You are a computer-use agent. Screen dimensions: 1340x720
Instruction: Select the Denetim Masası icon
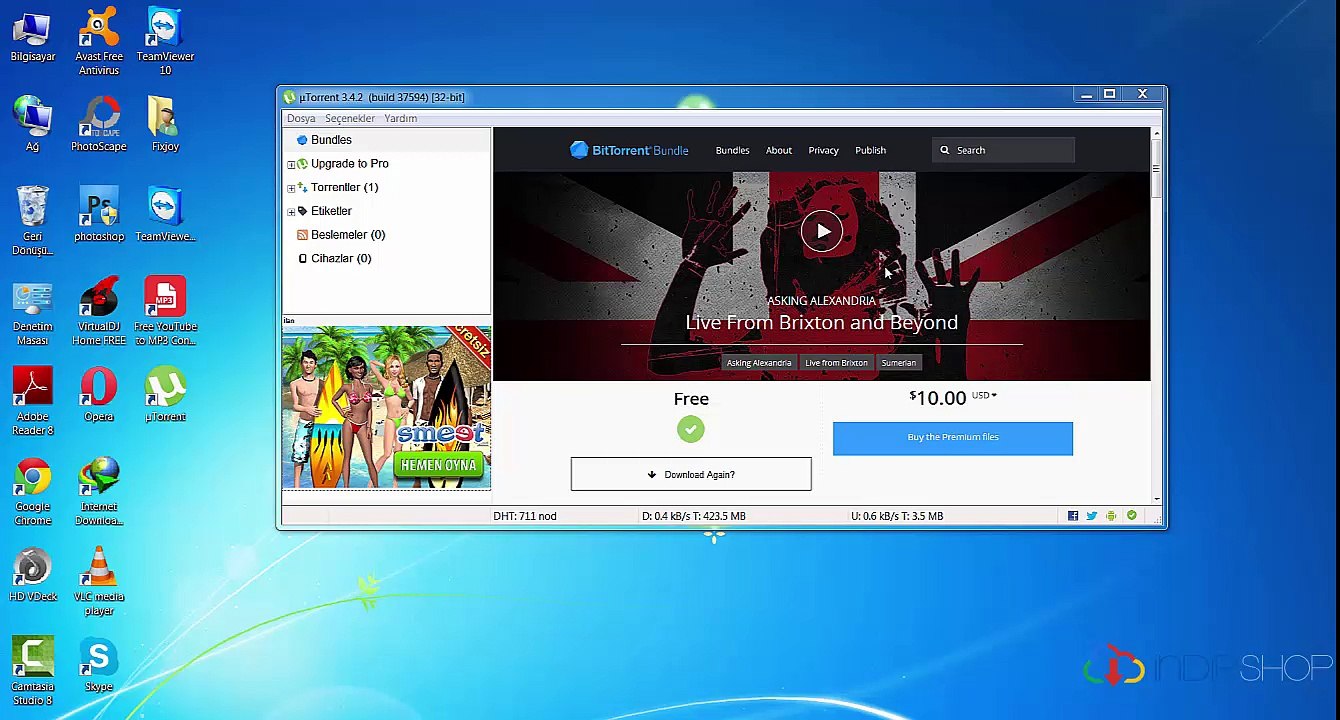click(x=33, y=311)
